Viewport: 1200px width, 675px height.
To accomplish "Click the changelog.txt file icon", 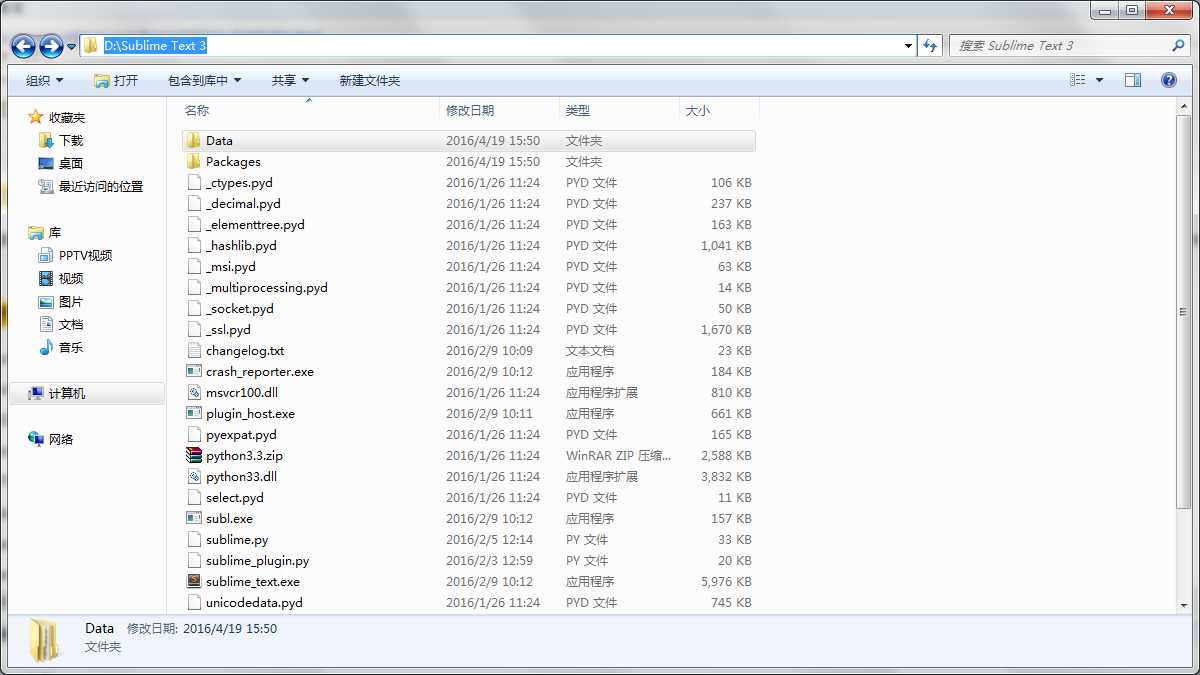I will [x=194, y=351].
